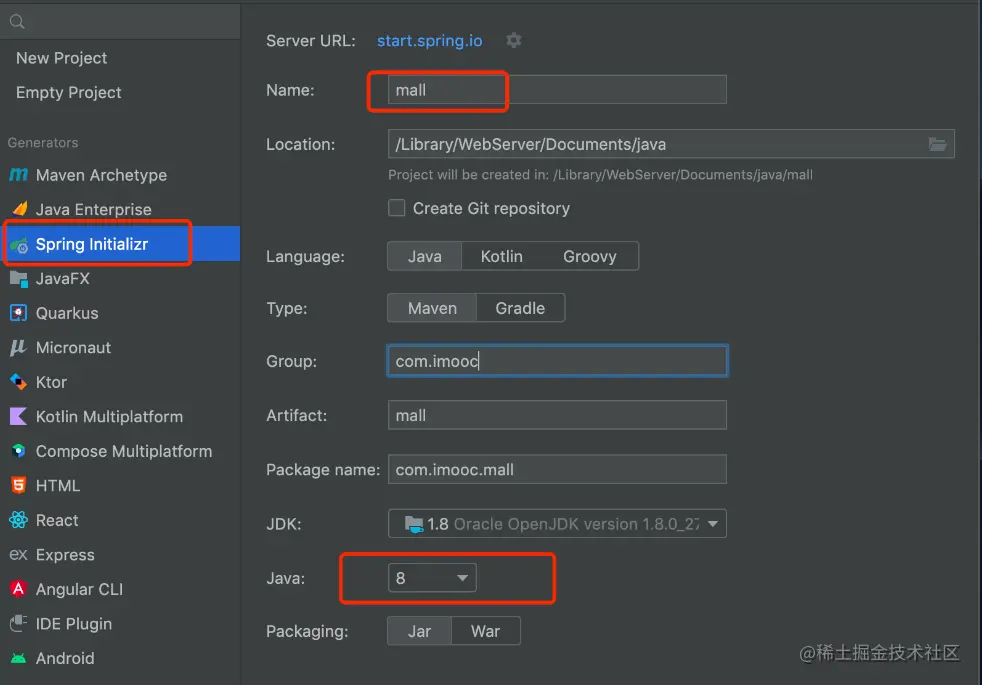Set project type to Gradle
This screenshot has height=685, width=982.
click(520, 308)
